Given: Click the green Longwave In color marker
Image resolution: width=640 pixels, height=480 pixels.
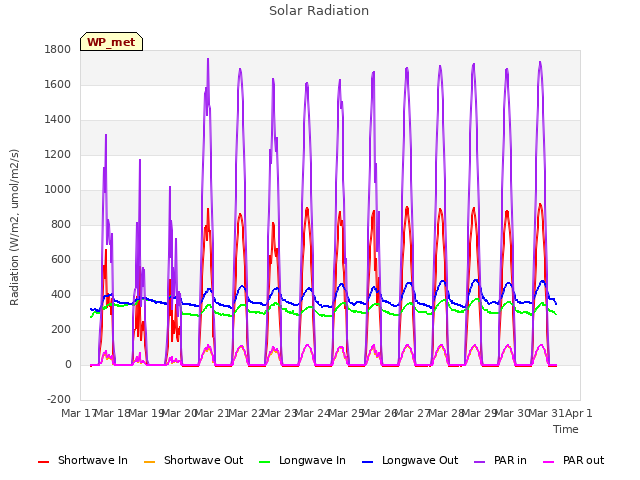Looking at the screenshot, I should coord(265,462).
